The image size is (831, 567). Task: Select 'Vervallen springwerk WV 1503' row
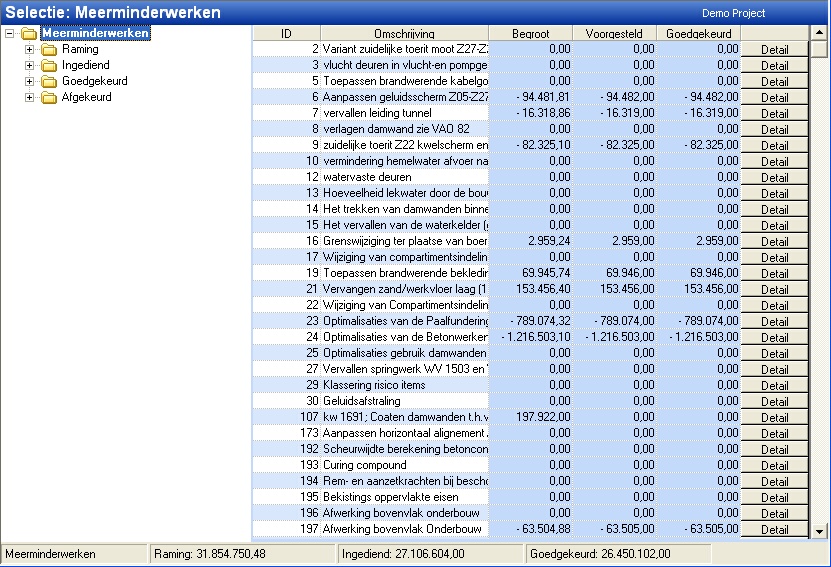[x=404, y=369]
